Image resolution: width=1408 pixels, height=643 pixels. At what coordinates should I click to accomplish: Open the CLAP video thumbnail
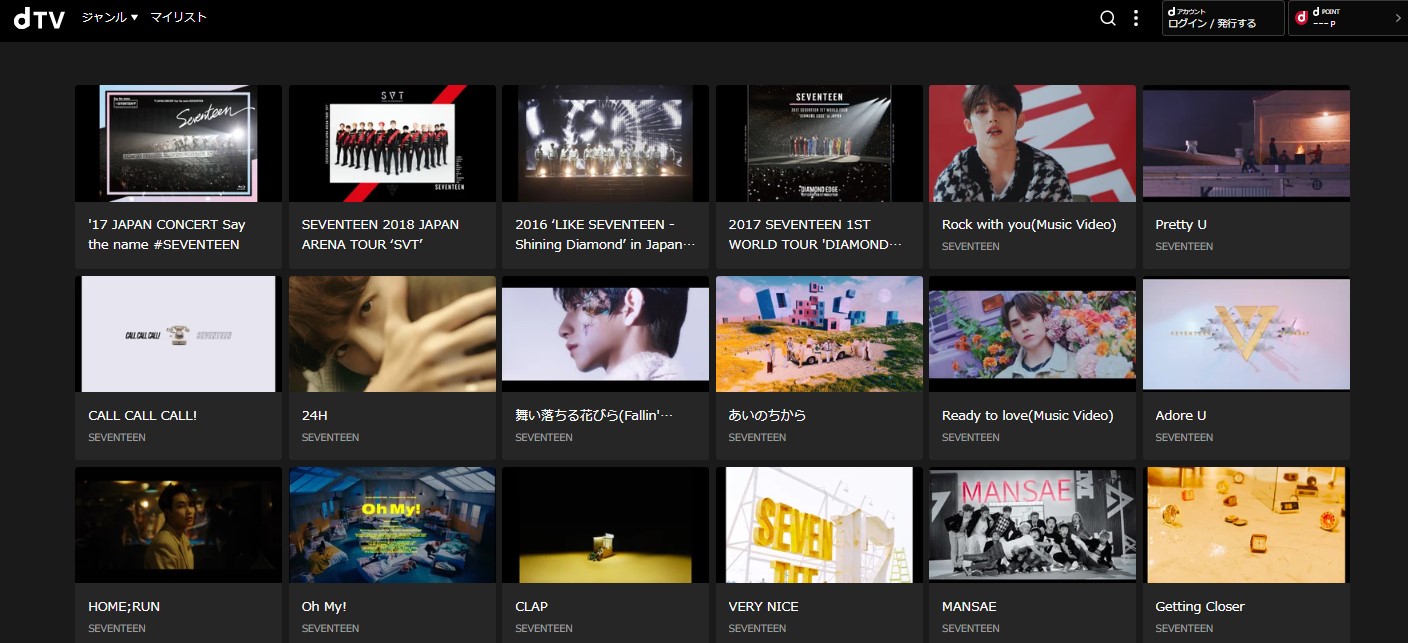pos(605,525)
